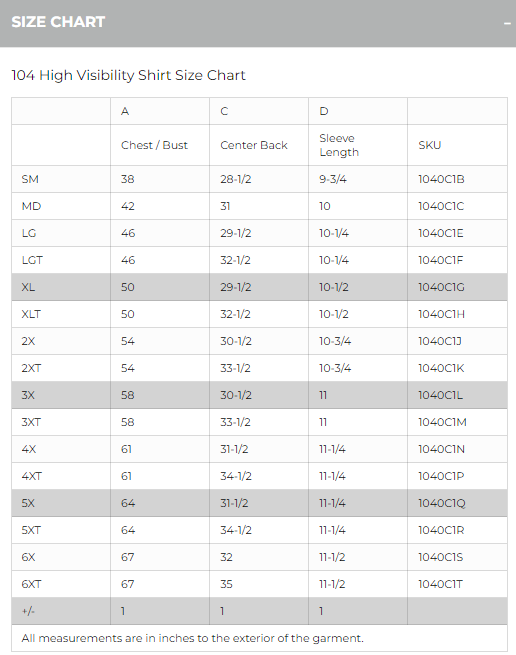The image size is (516, 655).
Task: Click the Sleeve Length column header
Action: click(339, 145)
